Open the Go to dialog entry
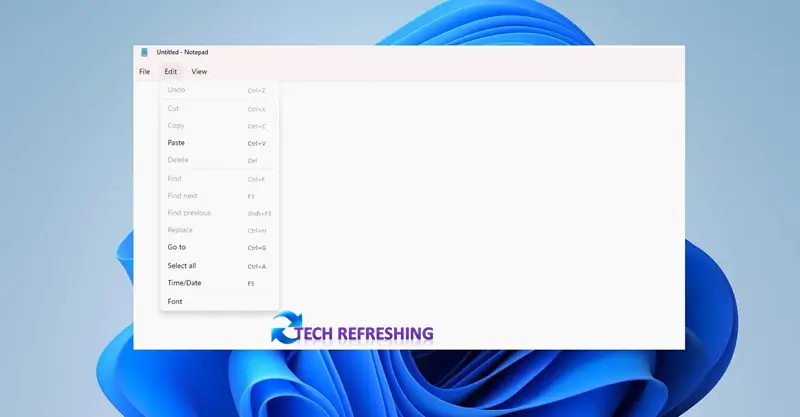 tap(219, 247)
